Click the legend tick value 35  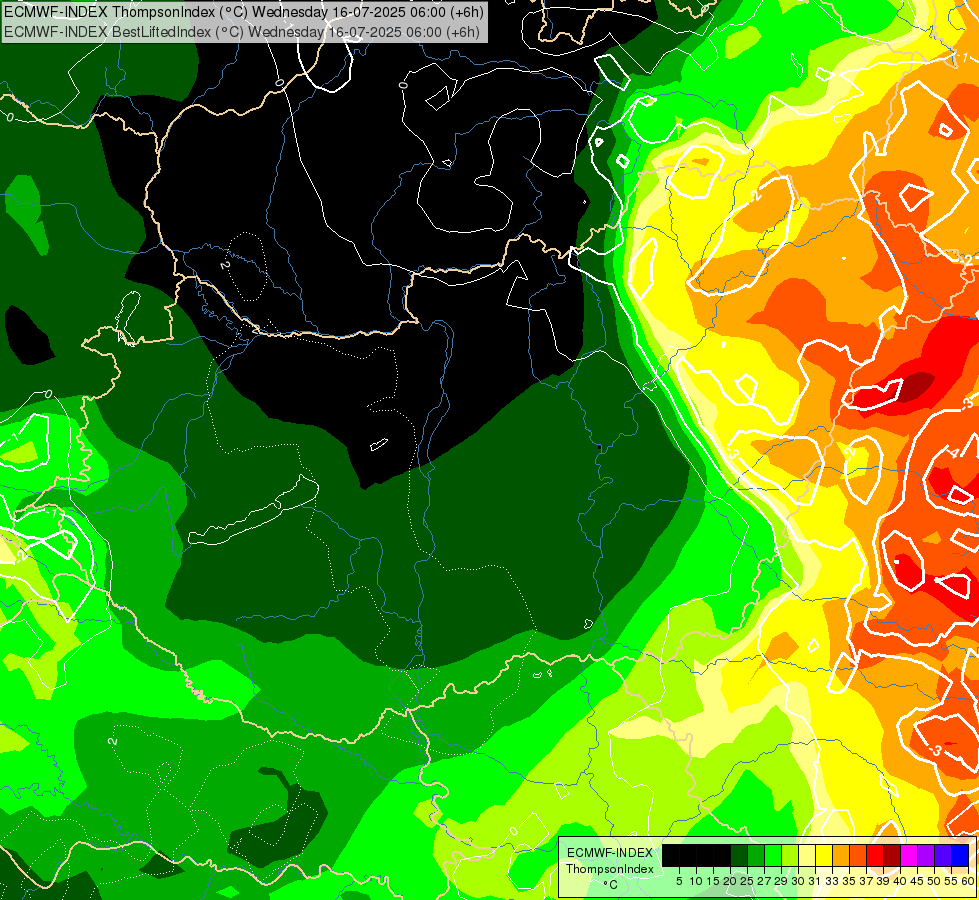point(849,881)
